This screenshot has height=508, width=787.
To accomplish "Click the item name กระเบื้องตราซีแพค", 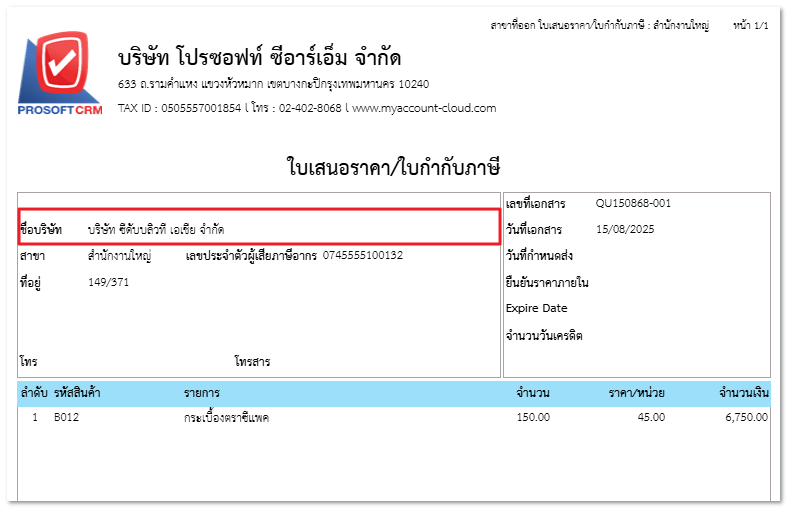I will point(226,417).
